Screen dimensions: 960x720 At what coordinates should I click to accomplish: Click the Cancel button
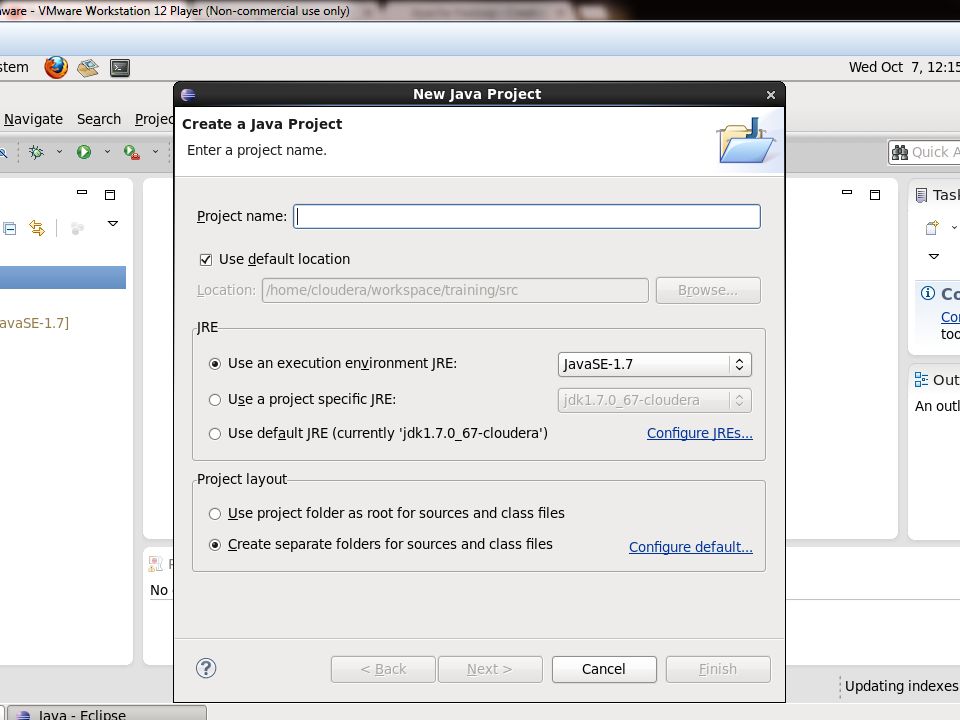604,669
